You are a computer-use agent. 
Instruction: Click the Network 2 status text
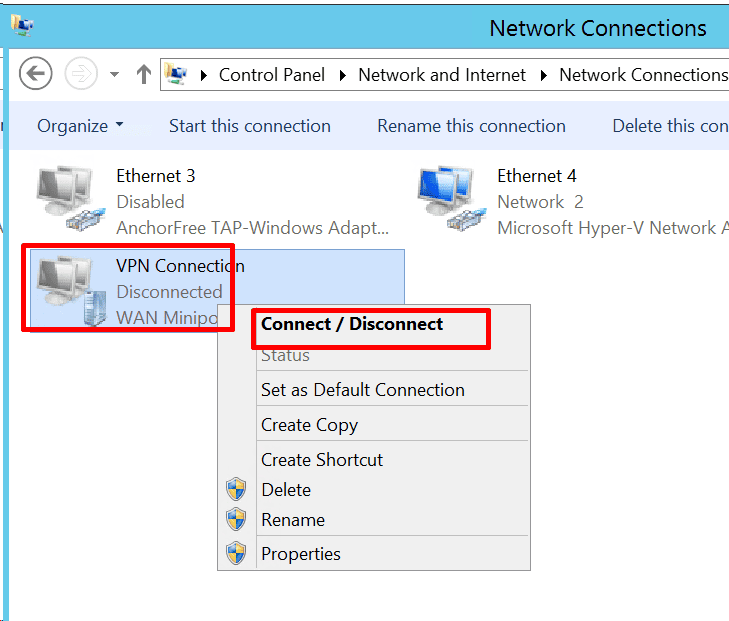click(540, 202)
